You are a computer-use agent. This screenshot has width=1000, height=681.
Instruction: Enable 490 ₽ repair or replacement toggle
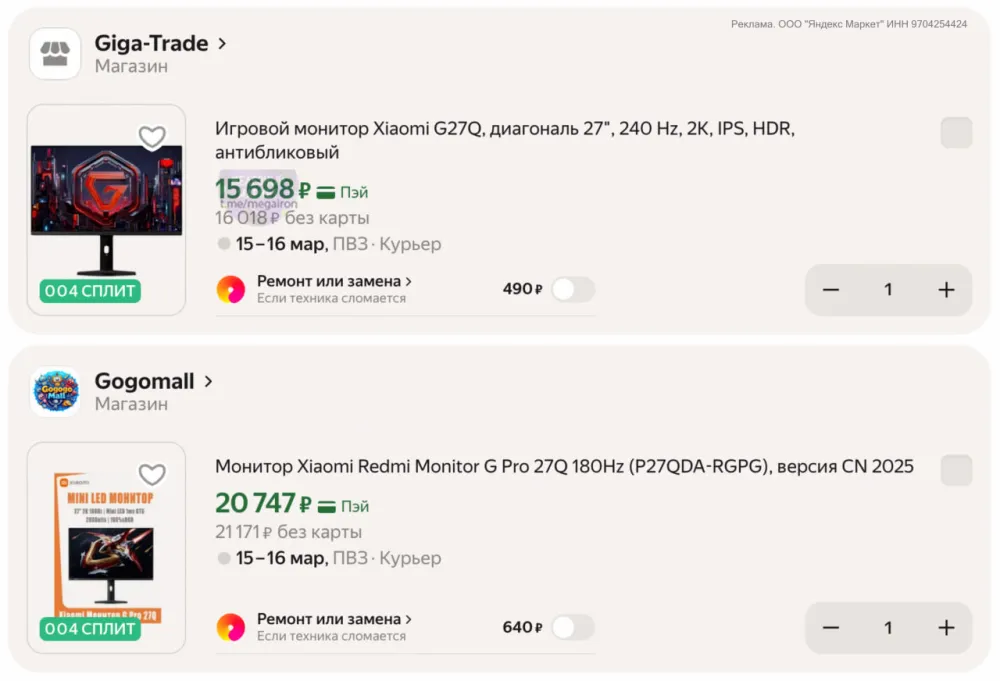coord(573,290)
